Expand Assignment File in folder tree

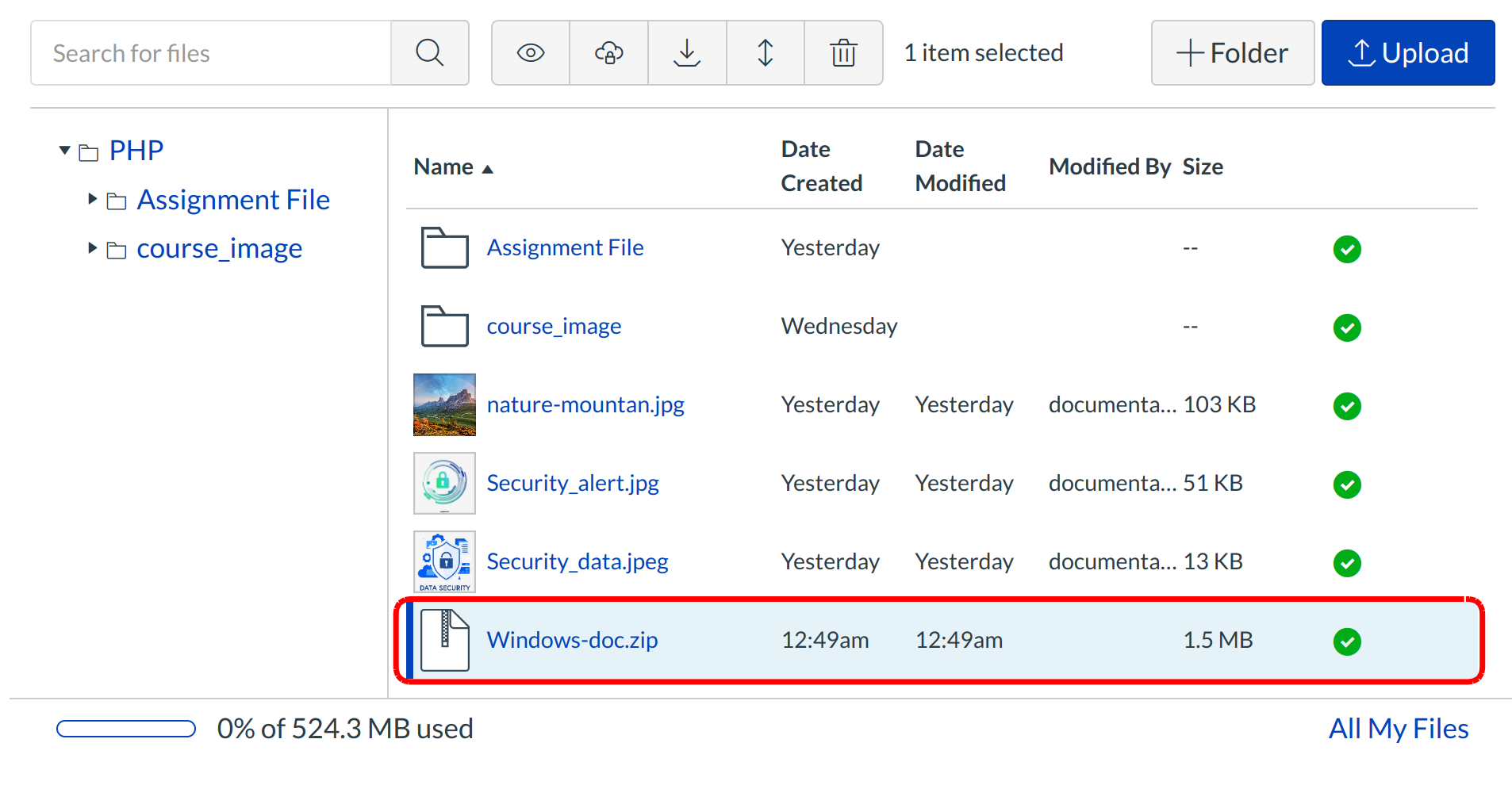(93, 199)
